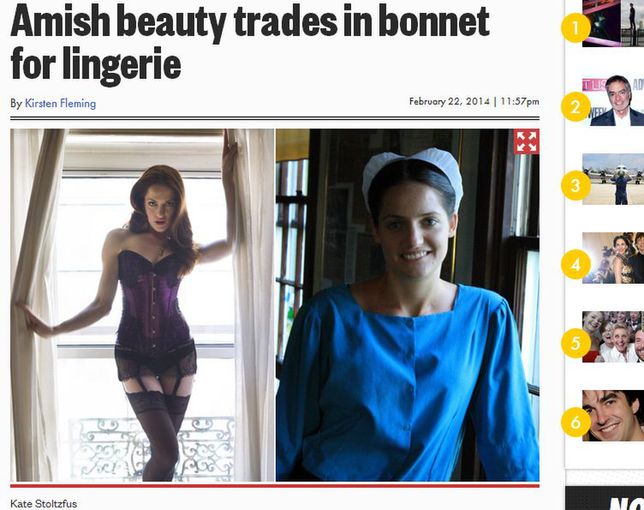Image resolution: width=644 pixels, height=510 pixels.
Task: Open trending thumbnail showing airplane on tarmac
Action: click(x=613, y=179)
